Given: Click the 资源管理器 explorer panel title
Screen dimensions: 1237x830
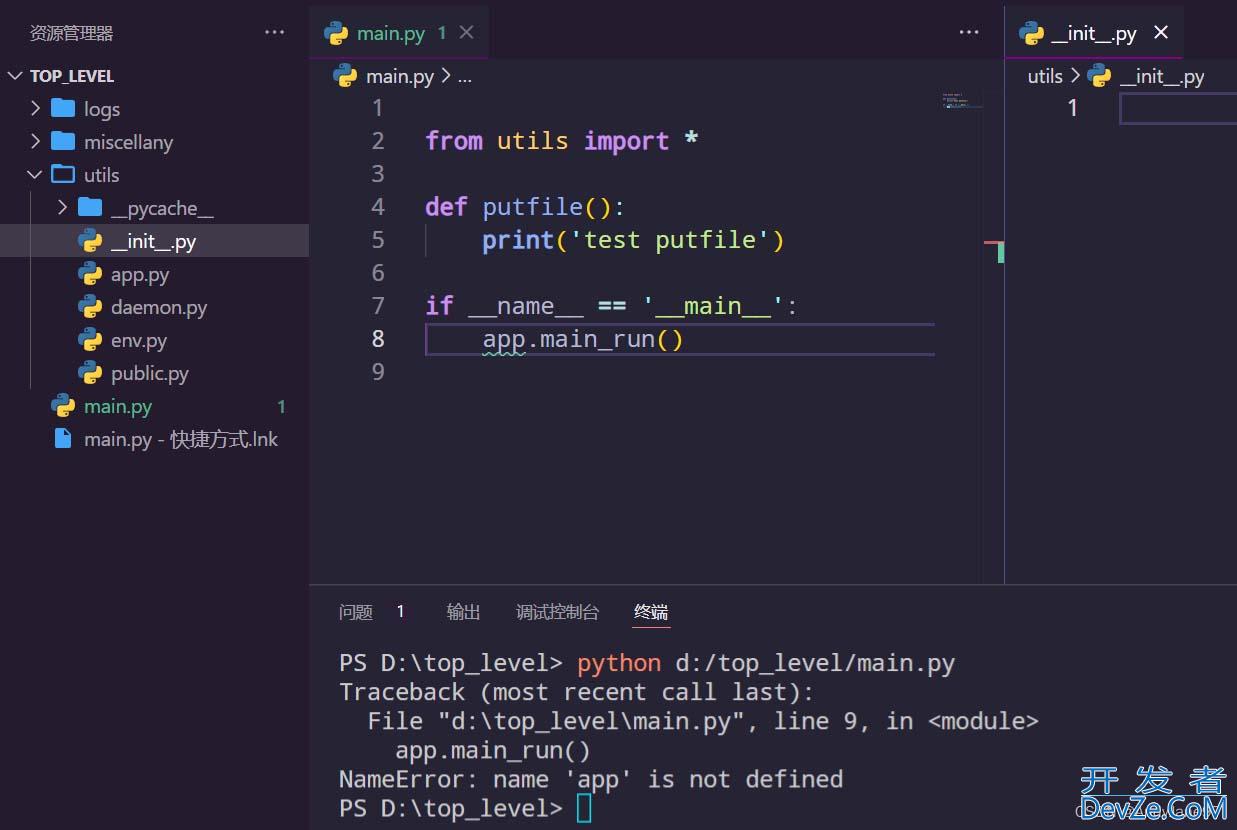Looking at the screenshot, I should 71,33.
